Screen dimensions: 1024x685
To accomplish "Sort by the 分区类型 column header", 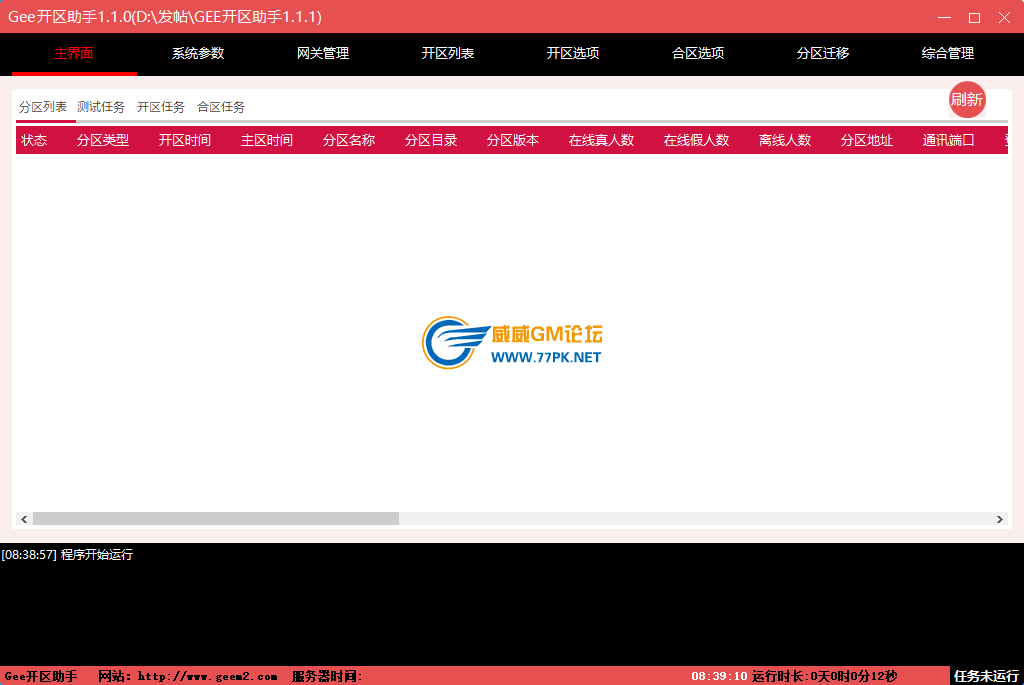I will [x=103, y=140].
